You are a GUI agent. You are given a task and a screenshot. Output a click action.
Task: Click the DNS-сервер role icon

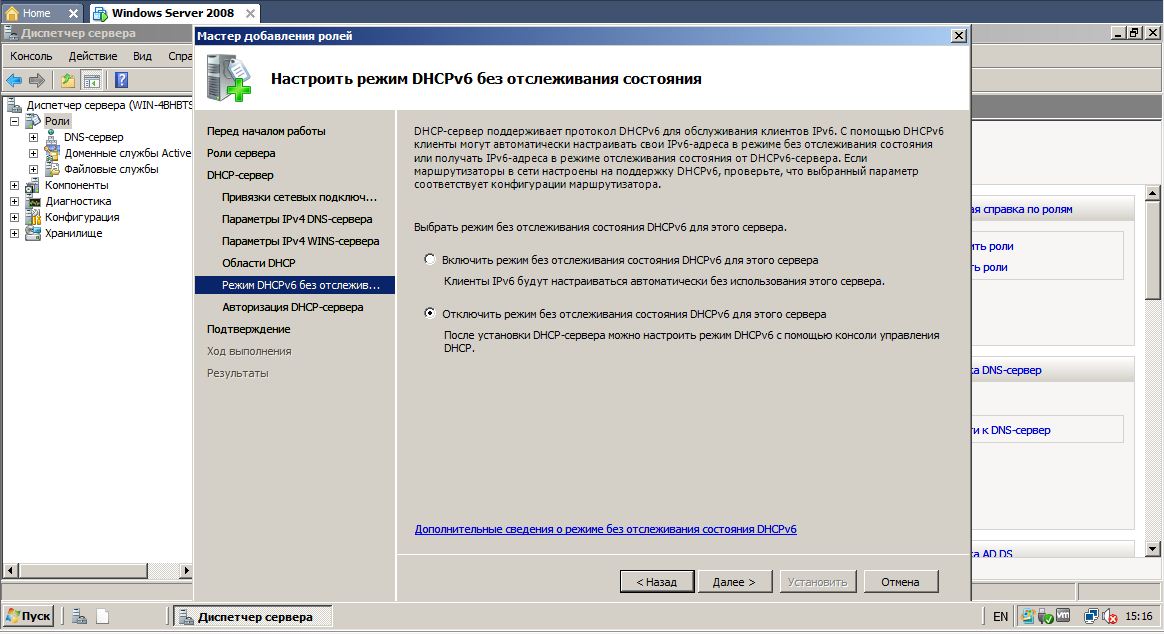(51, 137)
